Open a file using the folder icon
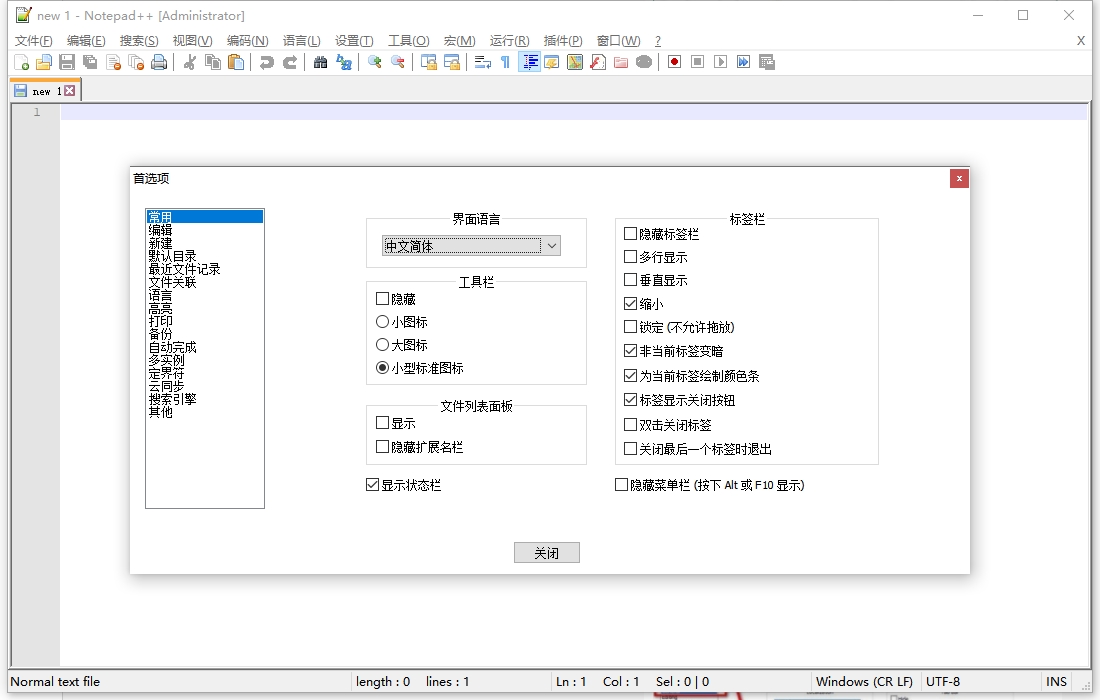 point(43,62)
